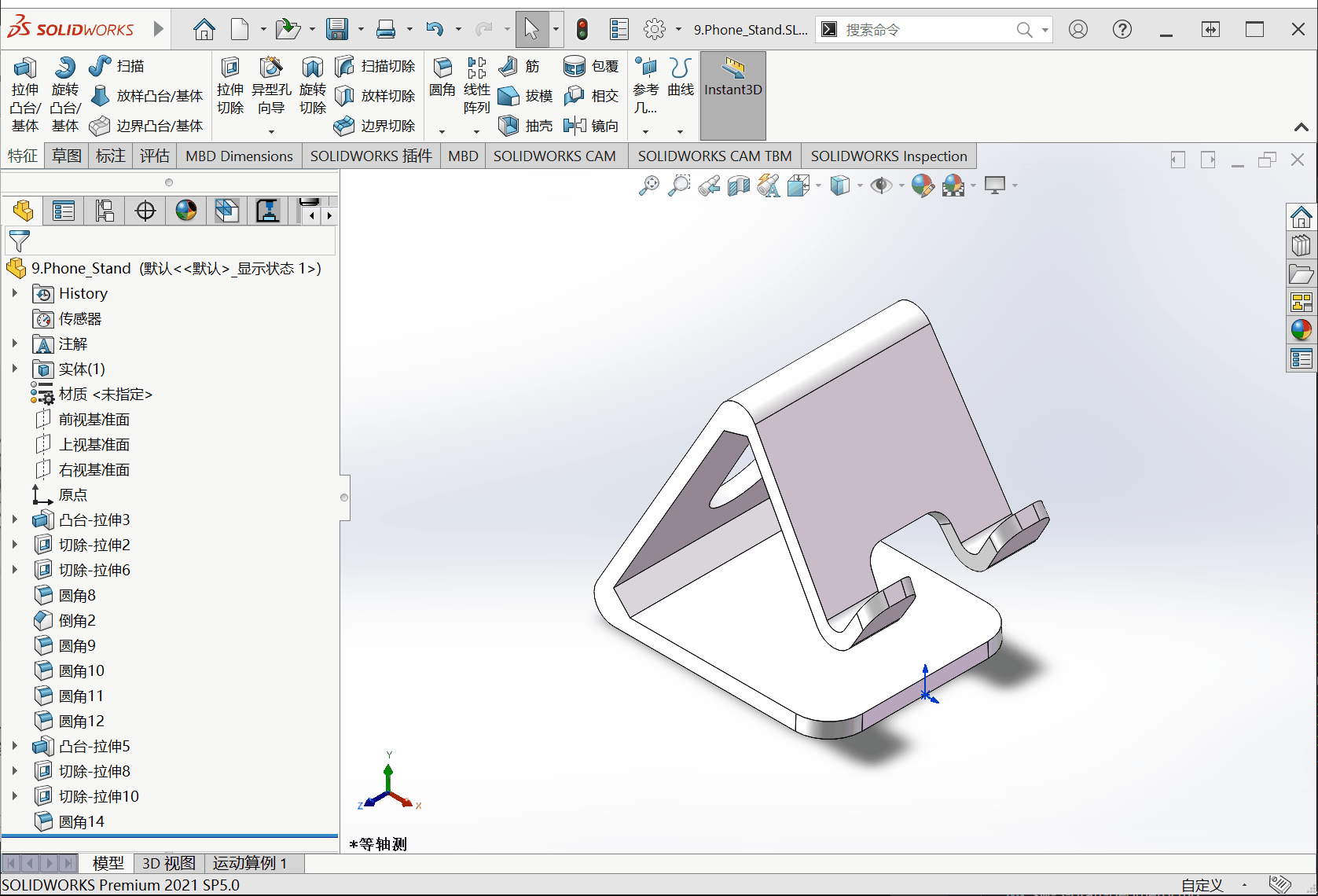1318x896 pixels.
Task: Click the Mirror (镜向) tool
Action: coord(591,126)
